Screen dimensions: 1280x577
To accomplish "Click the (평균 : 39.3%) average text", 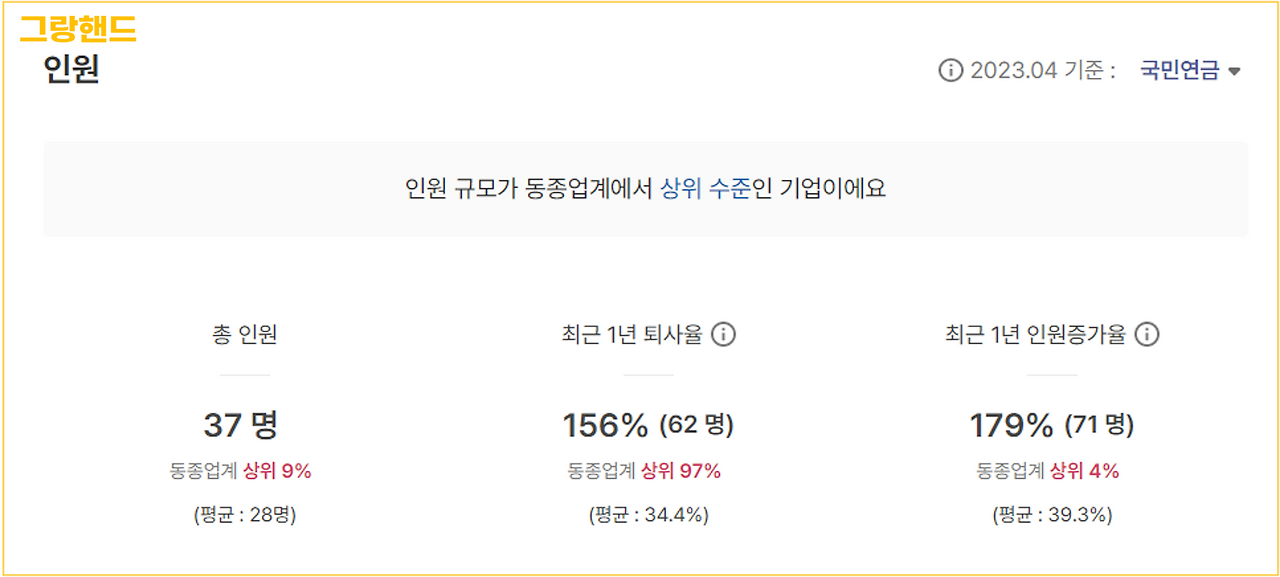I will [1052, 516].
